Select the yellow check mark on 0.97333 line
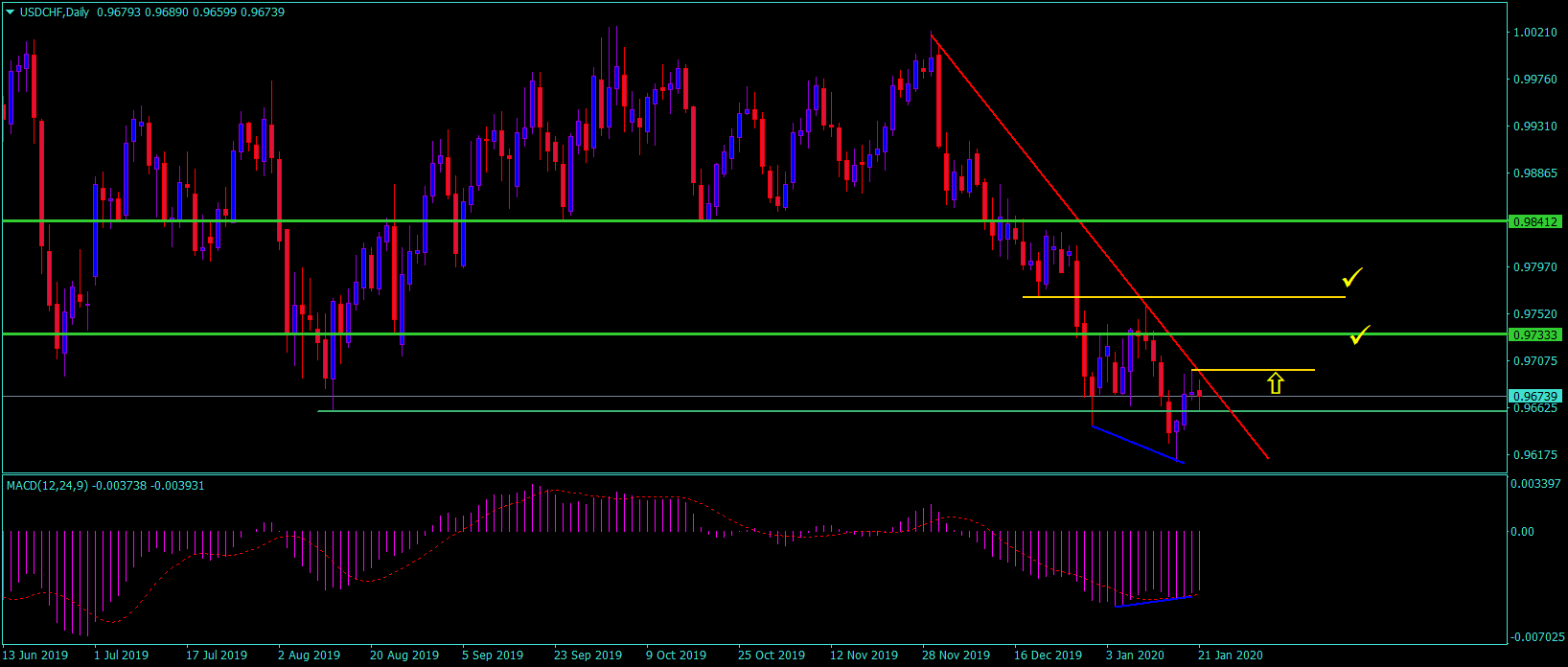Screen dimensions: 1568x667 (x=1359, y=334)
